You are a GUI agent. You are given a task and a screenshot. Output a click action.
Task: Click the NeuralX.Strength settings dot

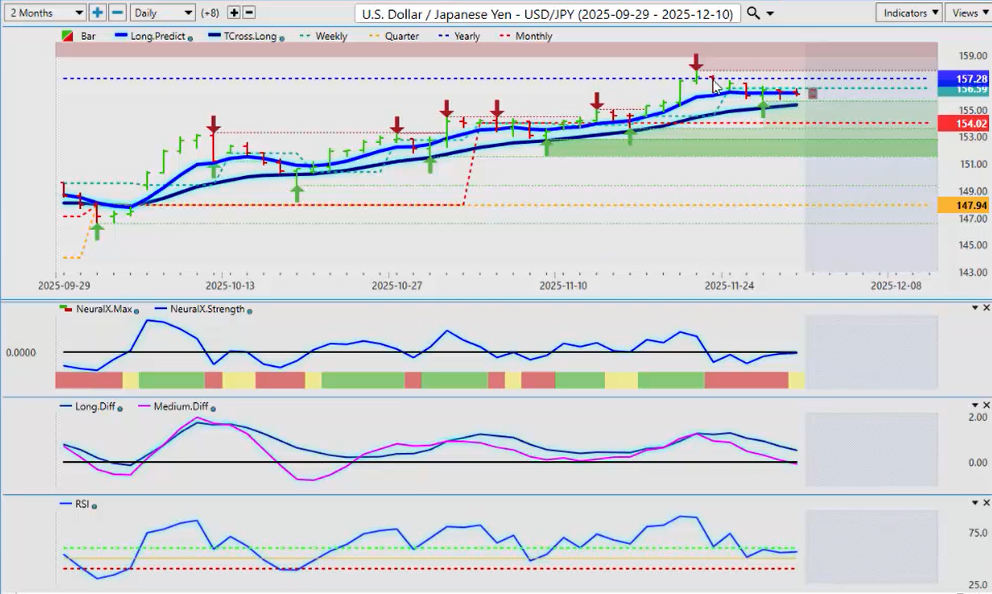point(248,311)
